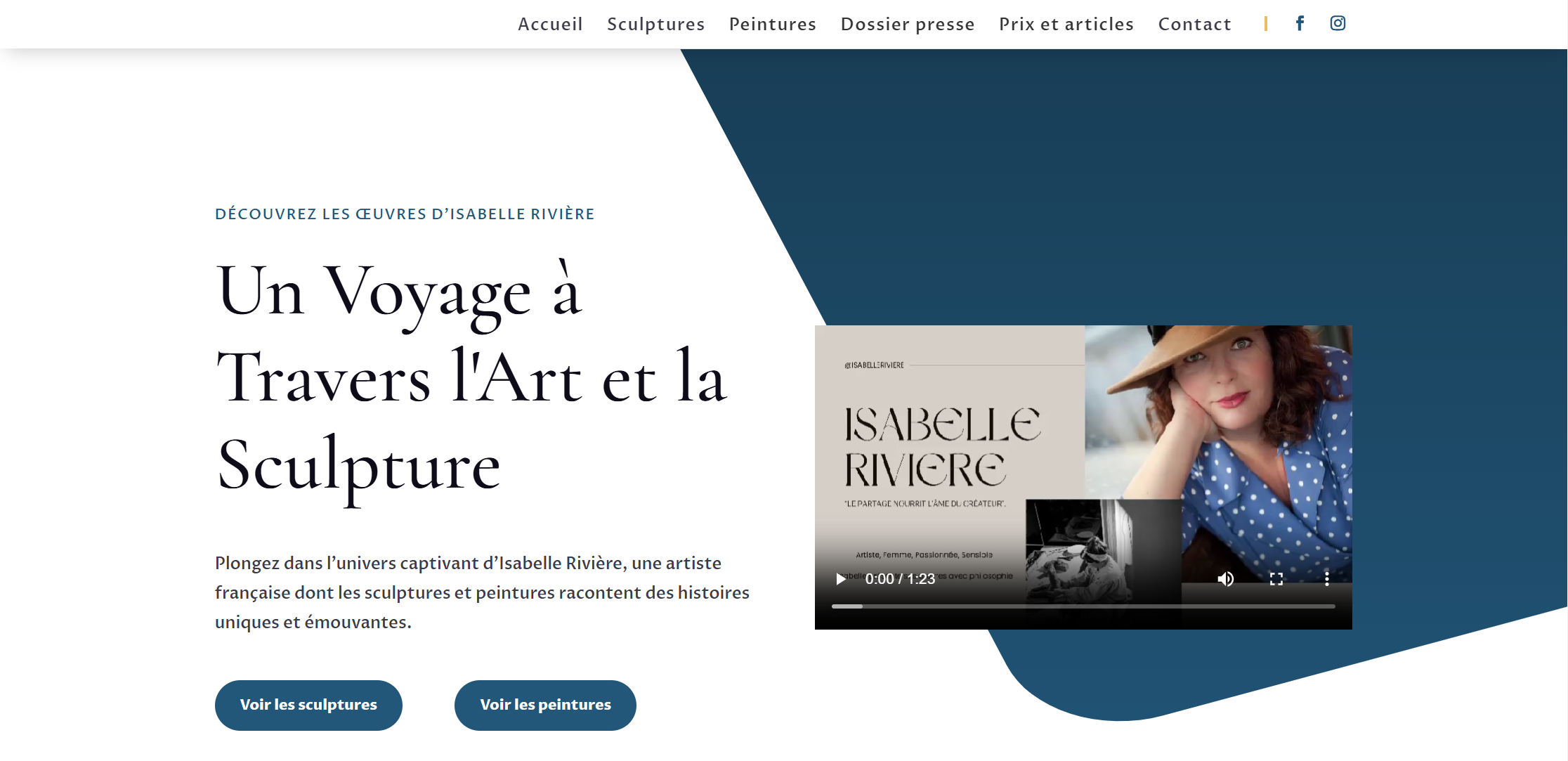Image resolution: width=1568 pixels, height=761 pixels.
Task: Go to Accueil page
Action: point(550,24)
